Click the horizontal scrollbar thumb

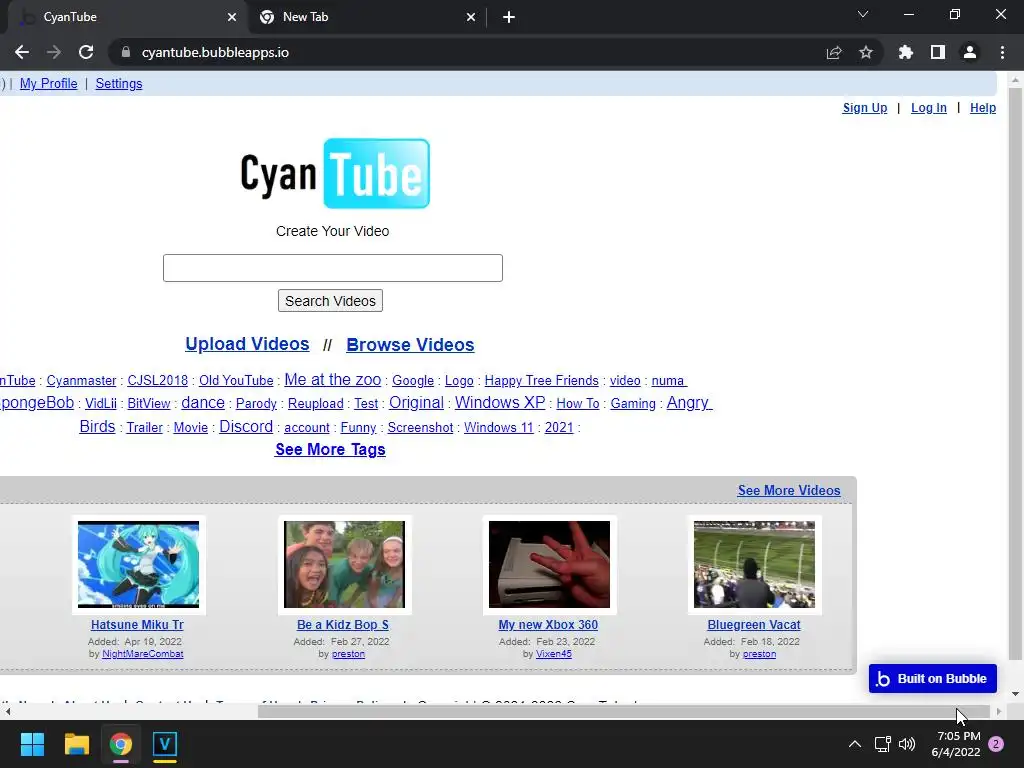624,712
